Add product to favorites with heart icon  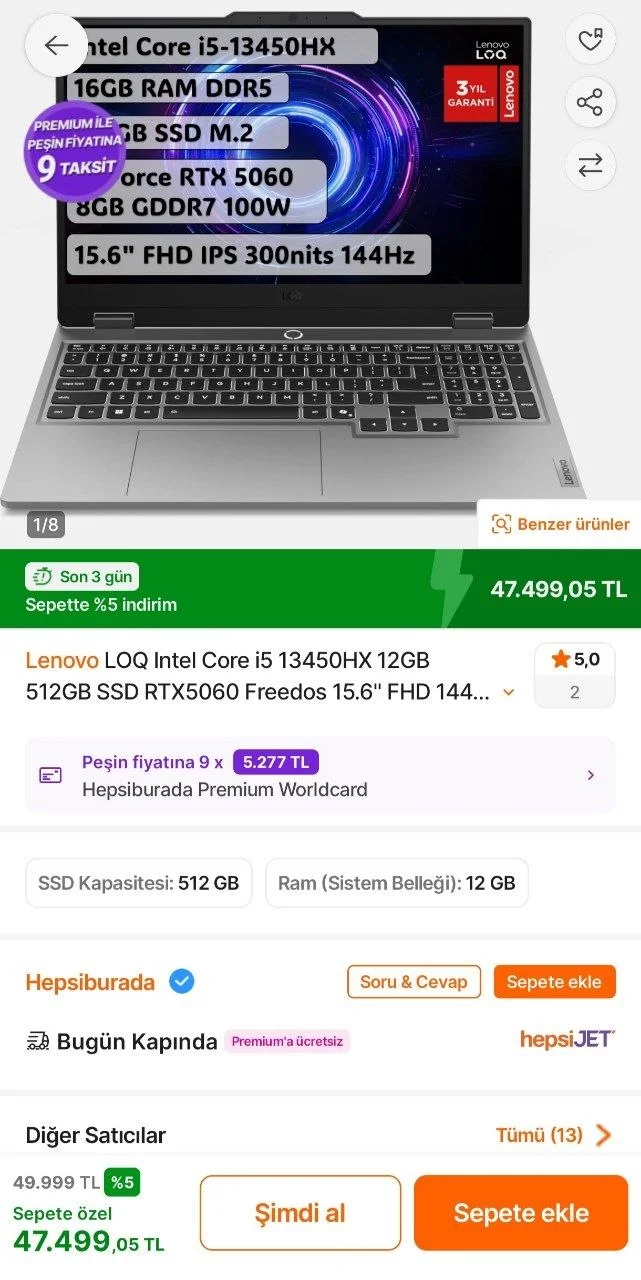(590, 41)
